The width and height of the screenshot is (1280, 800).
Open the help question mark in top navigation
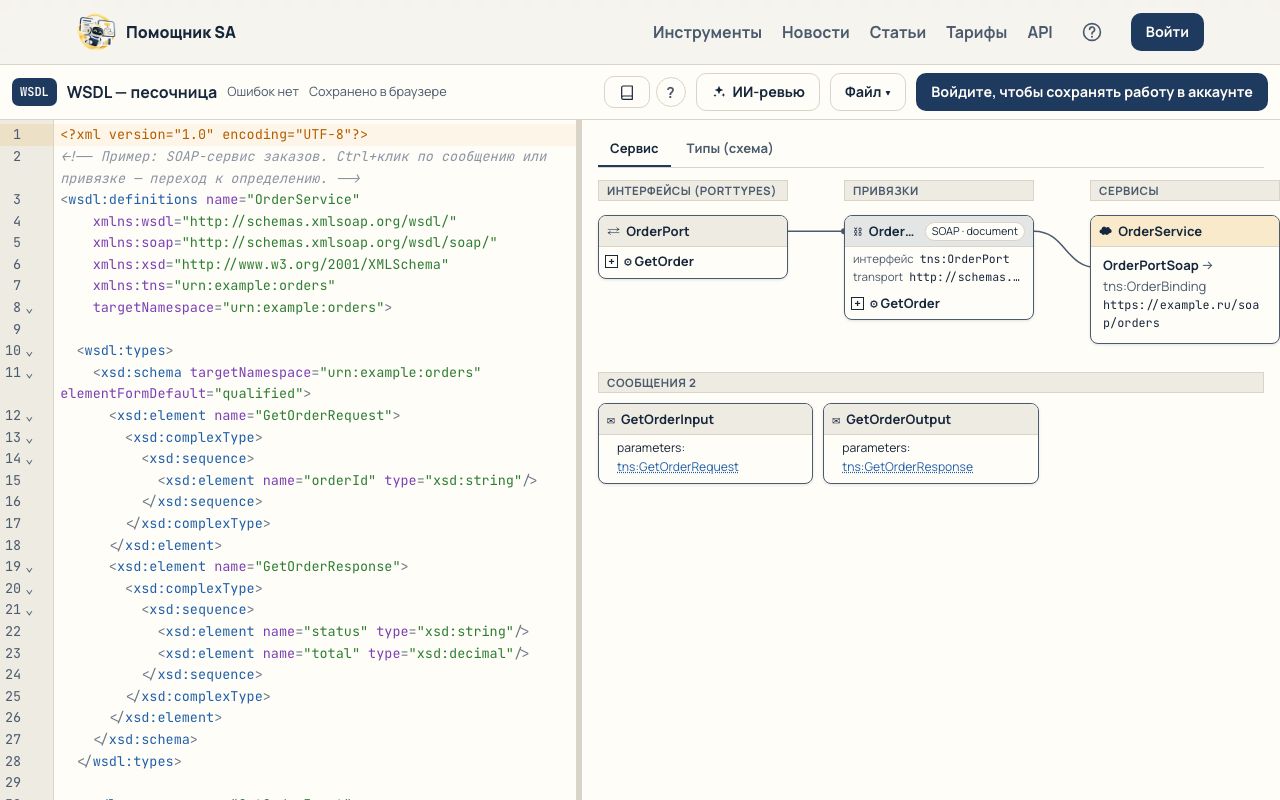(x=1092, y=32)
